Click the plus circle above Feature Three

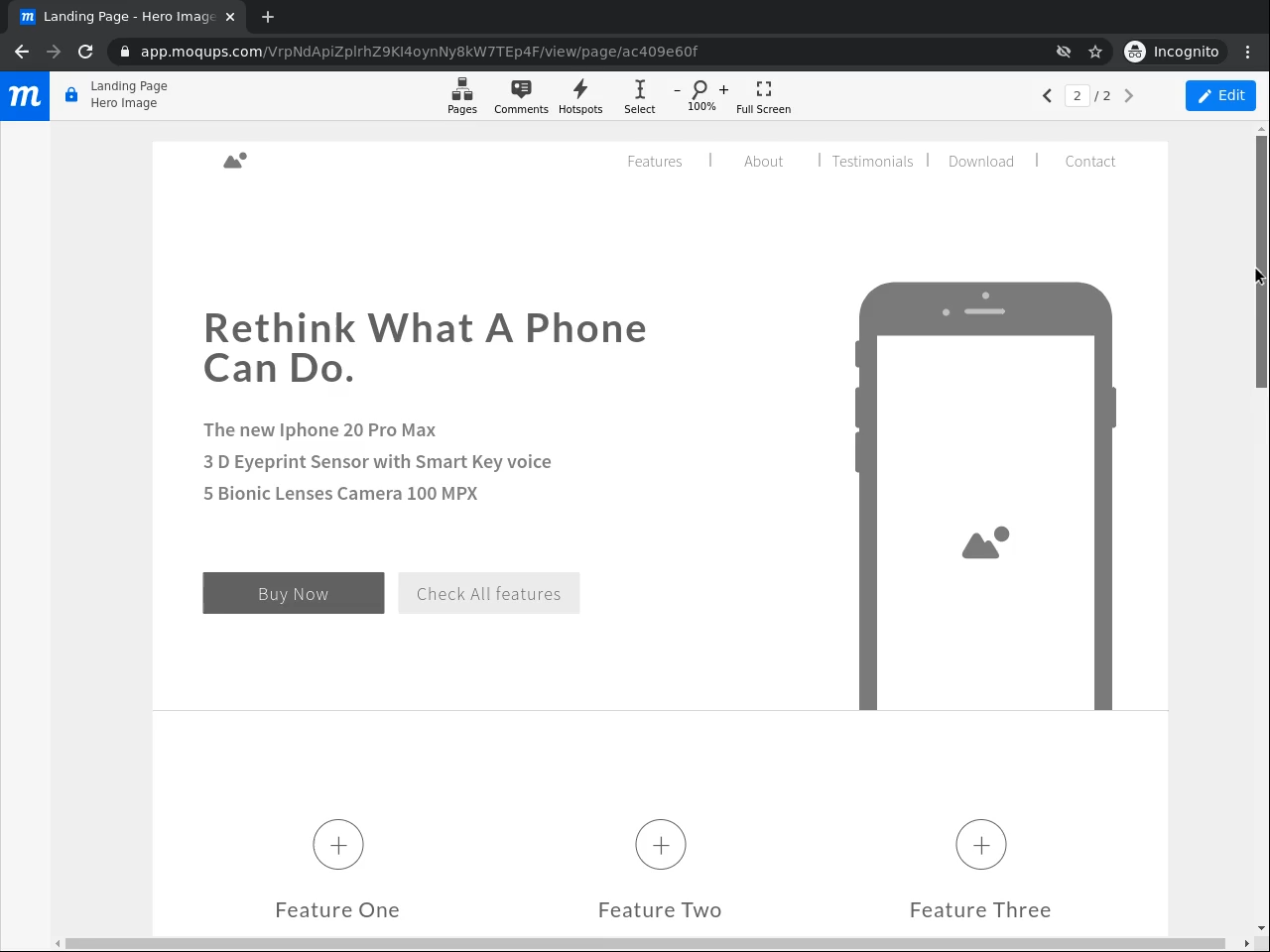tap(981, 845)
